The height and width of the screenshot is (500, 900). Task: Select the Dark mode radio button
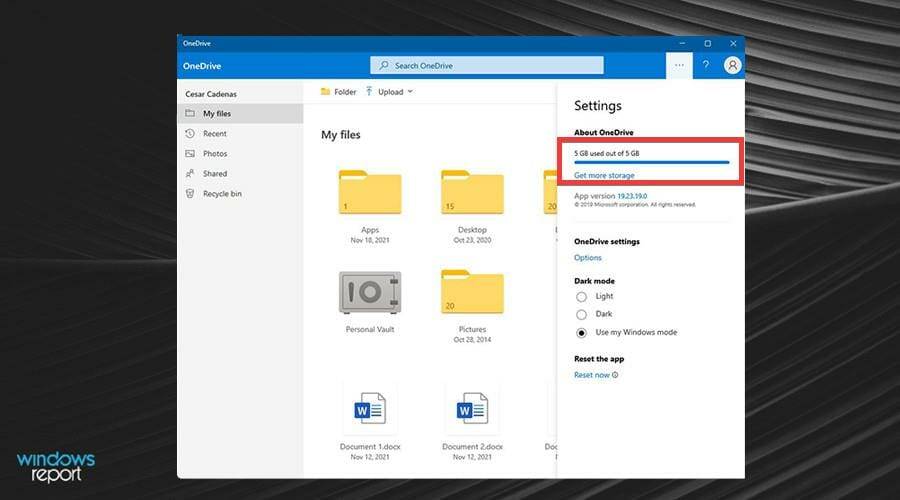tap(581, 314)
